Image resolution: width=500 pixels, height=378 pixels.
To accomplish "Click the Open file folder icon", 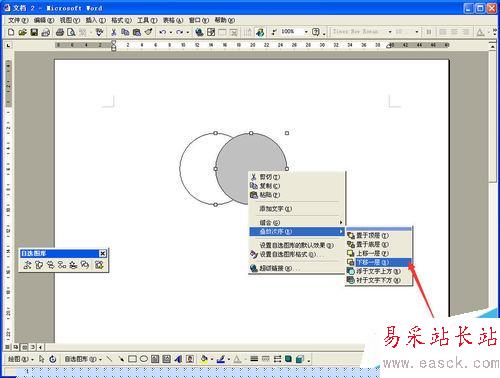I will 22,32.
